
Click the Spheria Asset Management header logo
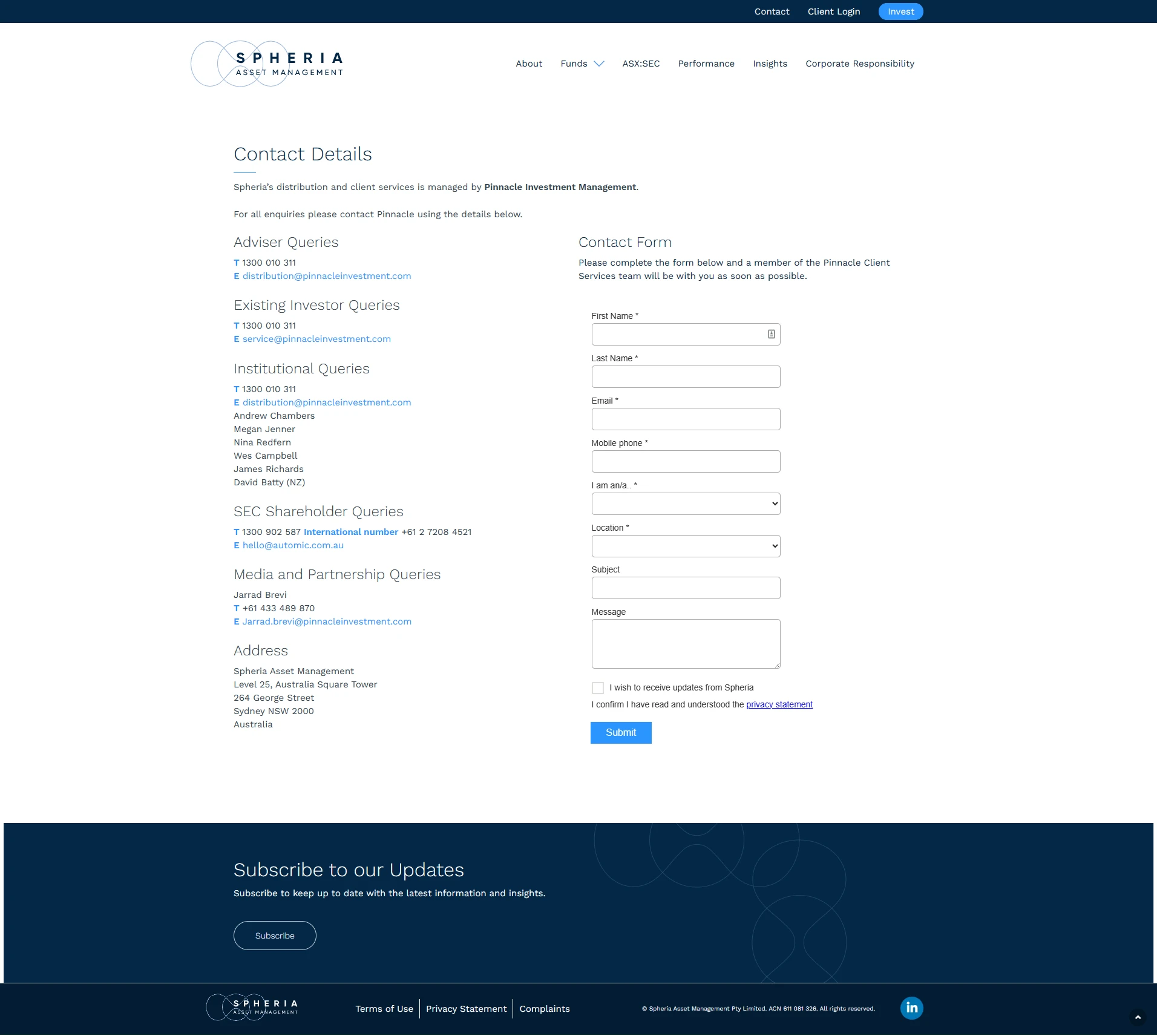267,64
